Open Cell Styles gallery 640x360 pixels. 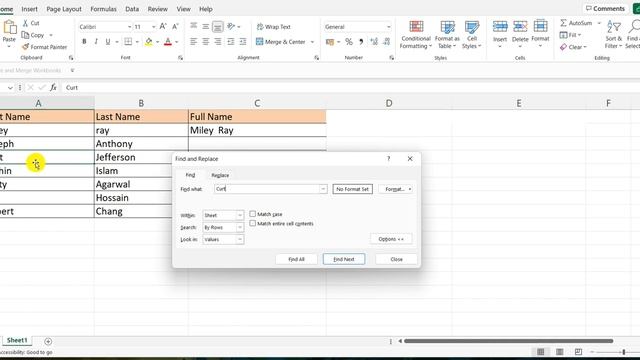click(x=471, y=35)
